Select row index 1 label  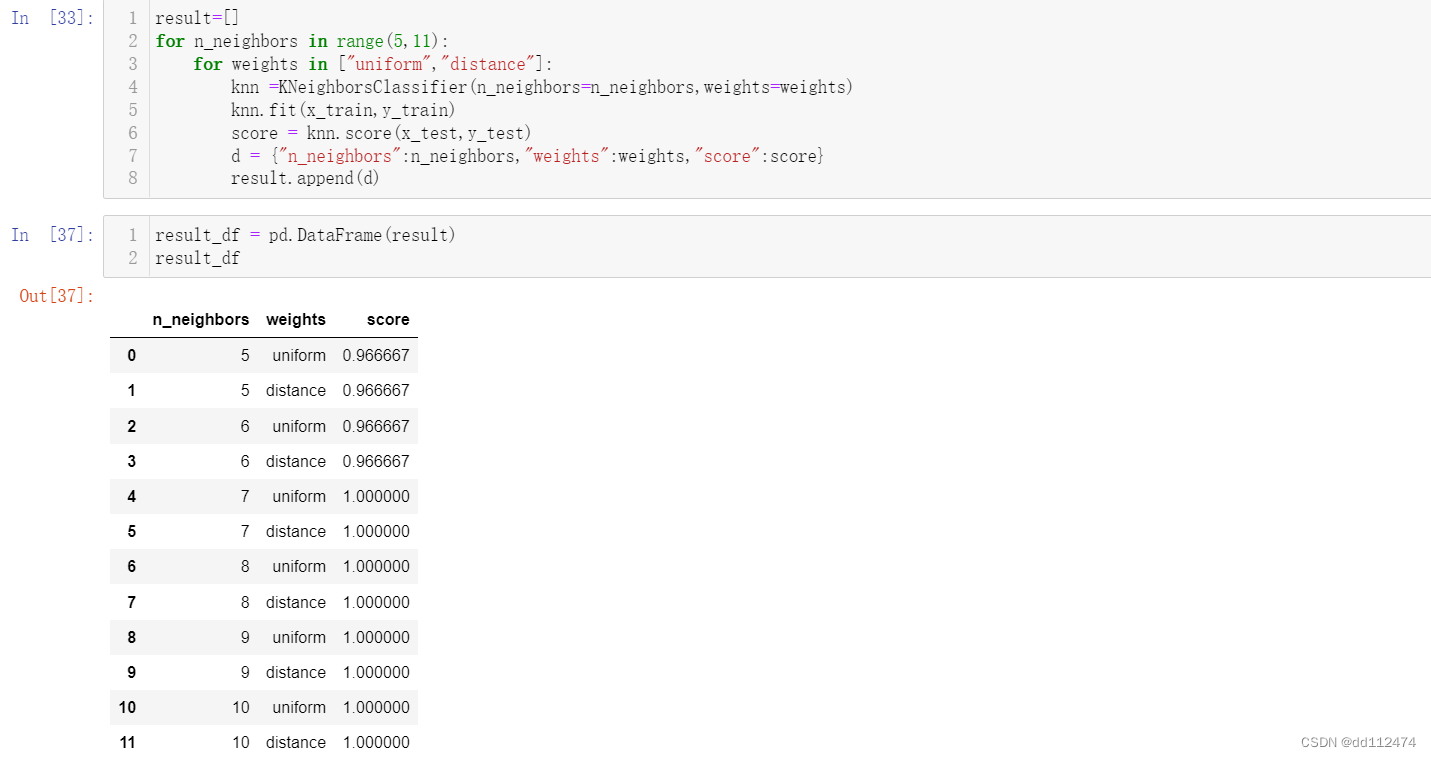click(x=132, y=390)
